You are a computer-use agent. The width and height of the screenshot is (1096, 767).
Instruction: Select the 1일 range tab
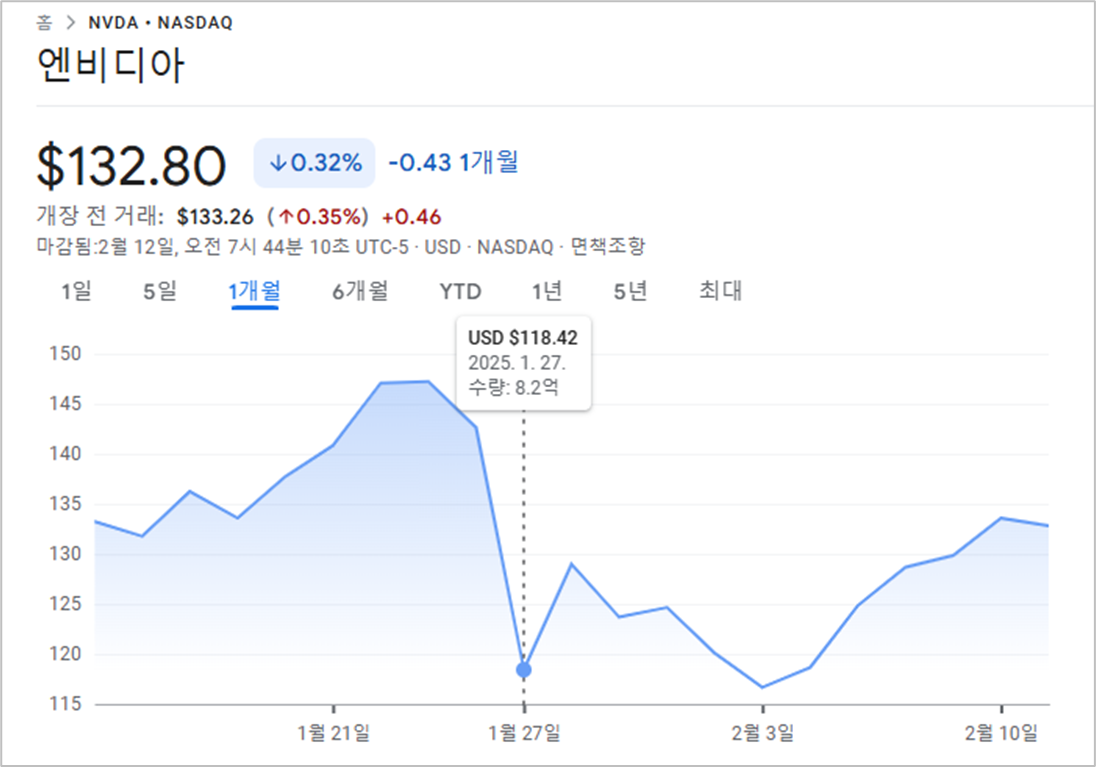(x=76, y=291)
